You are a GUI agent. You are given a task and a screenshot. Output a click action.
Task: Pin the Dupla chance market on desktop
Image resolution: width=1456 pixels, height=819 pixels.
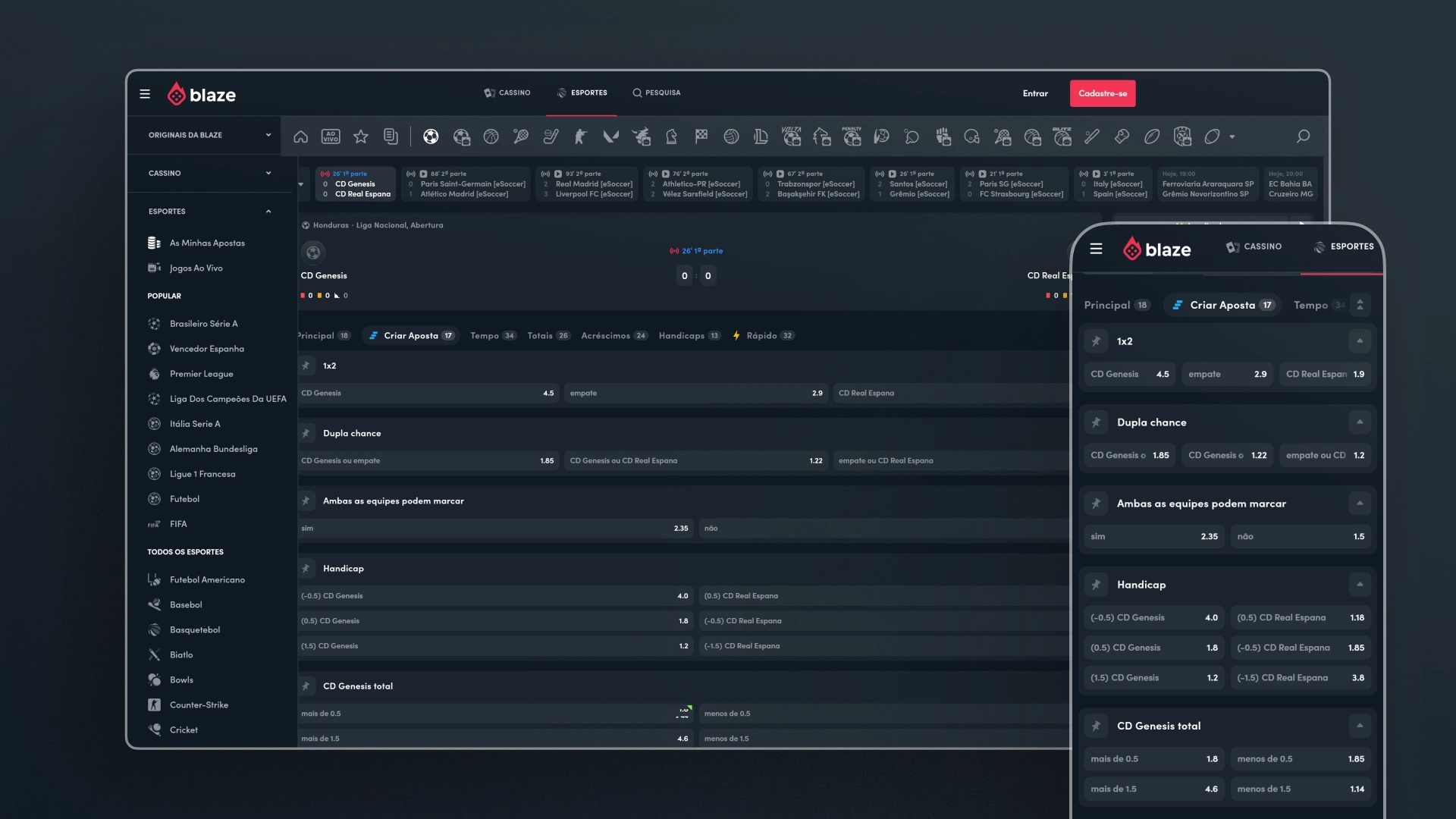pyautogui.click(x=306, y=433)
